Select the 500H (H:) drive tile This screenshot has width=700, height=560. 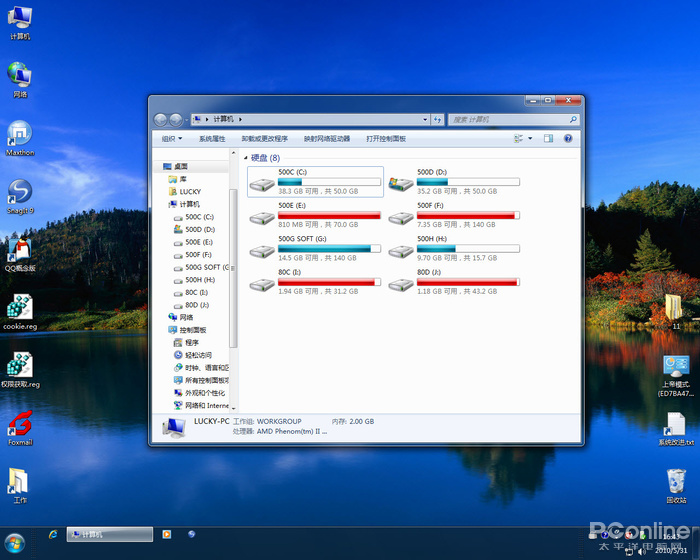coord(454,248)
